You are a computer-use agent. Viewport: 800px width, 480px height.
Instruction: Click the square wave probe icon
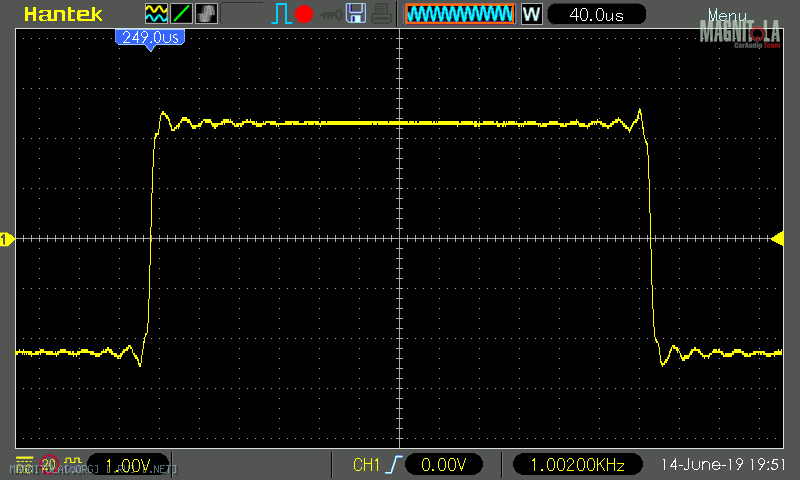[73, 462]
